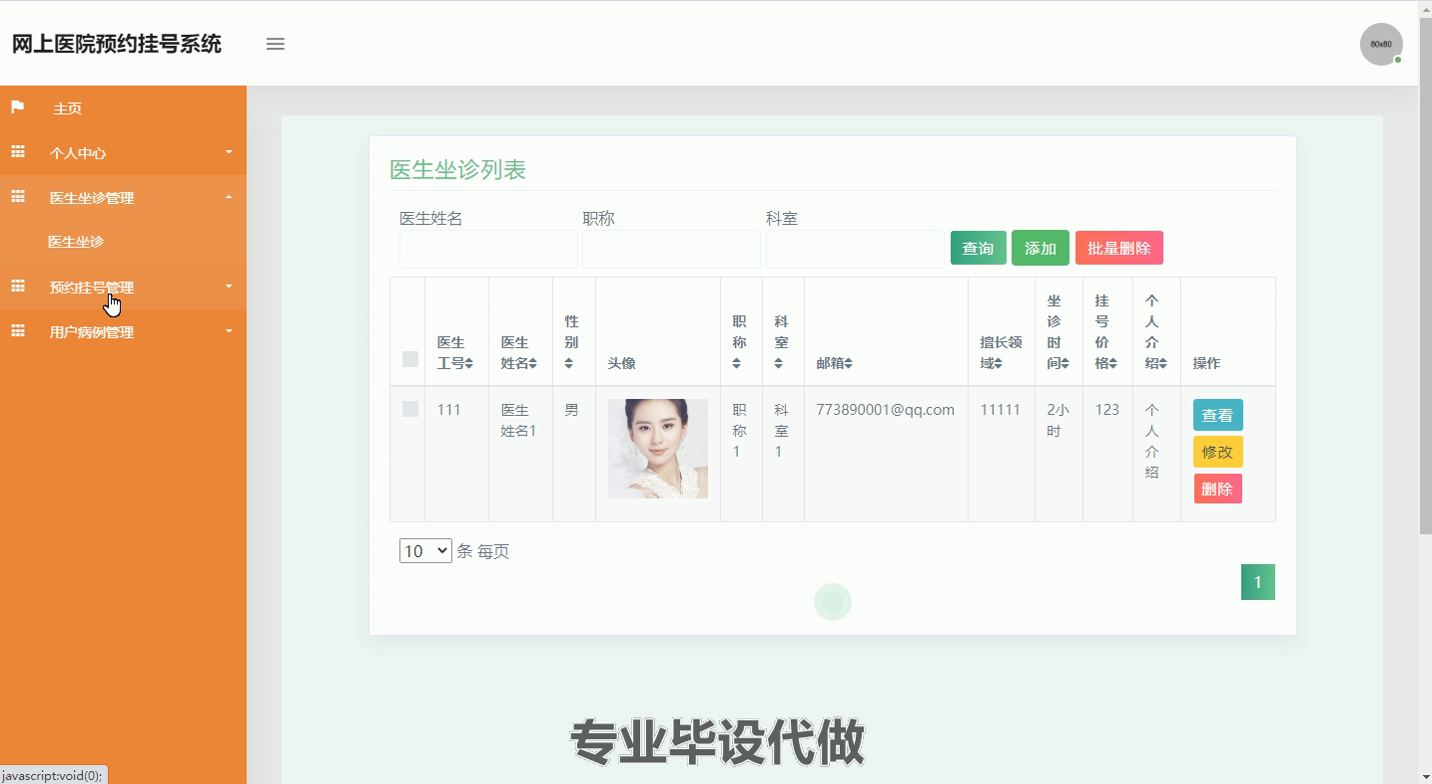Image resolution: width=1432 pixels, height=784 pixels.
Task: Select all rows via header checkbox
Action: (x=410, y=359)
